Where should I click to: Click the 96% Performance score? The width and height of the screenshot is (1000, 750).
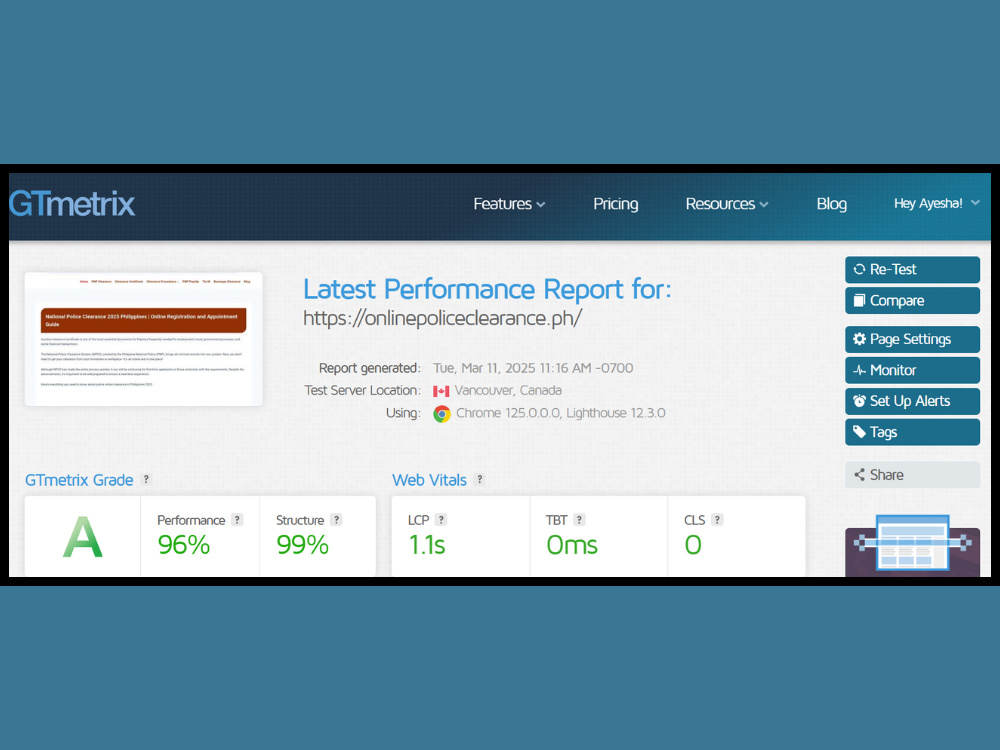point(184,545)
